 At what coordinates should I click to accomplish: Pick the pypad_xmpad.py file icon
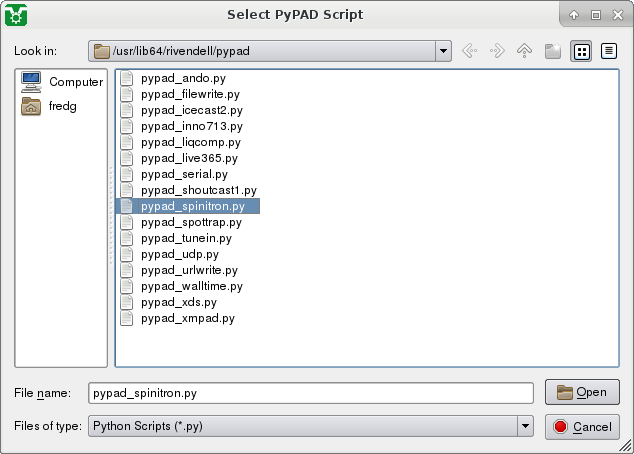pos(127,318)
